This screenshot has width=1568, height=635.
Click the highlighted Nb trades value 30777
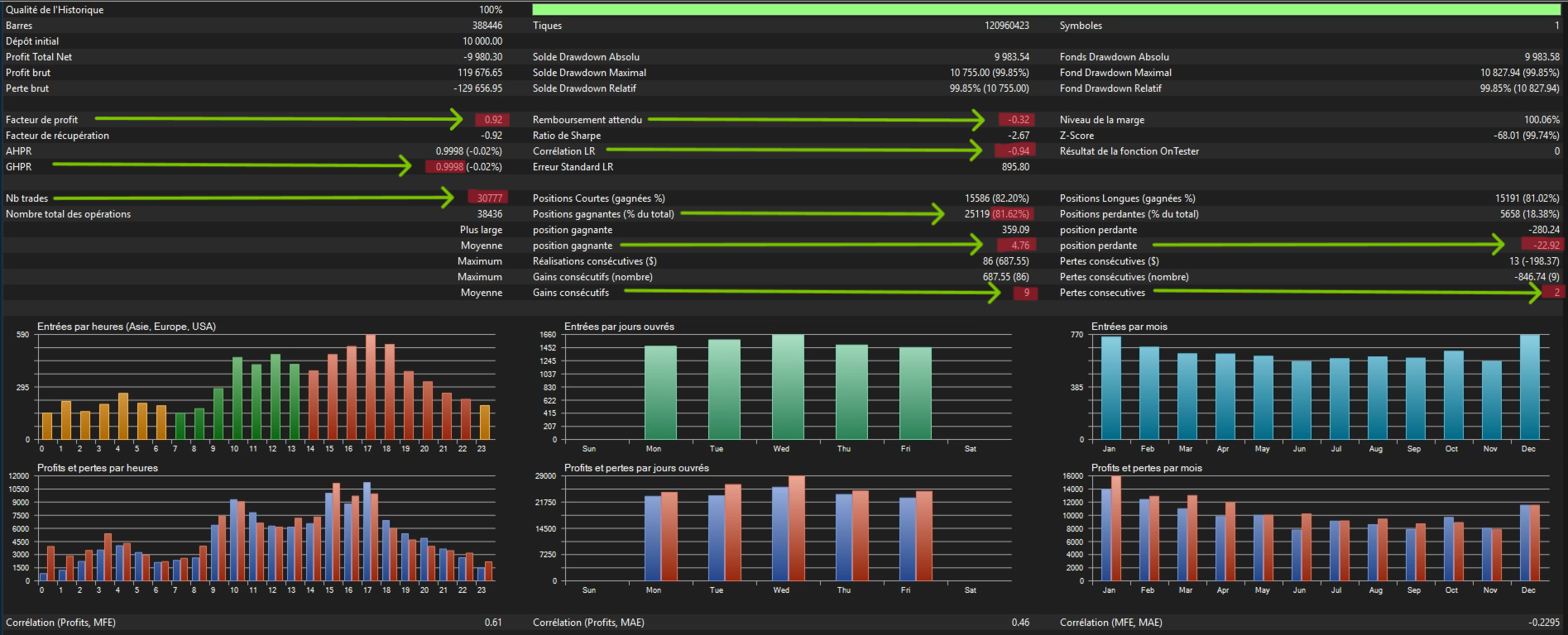(488, 198)
